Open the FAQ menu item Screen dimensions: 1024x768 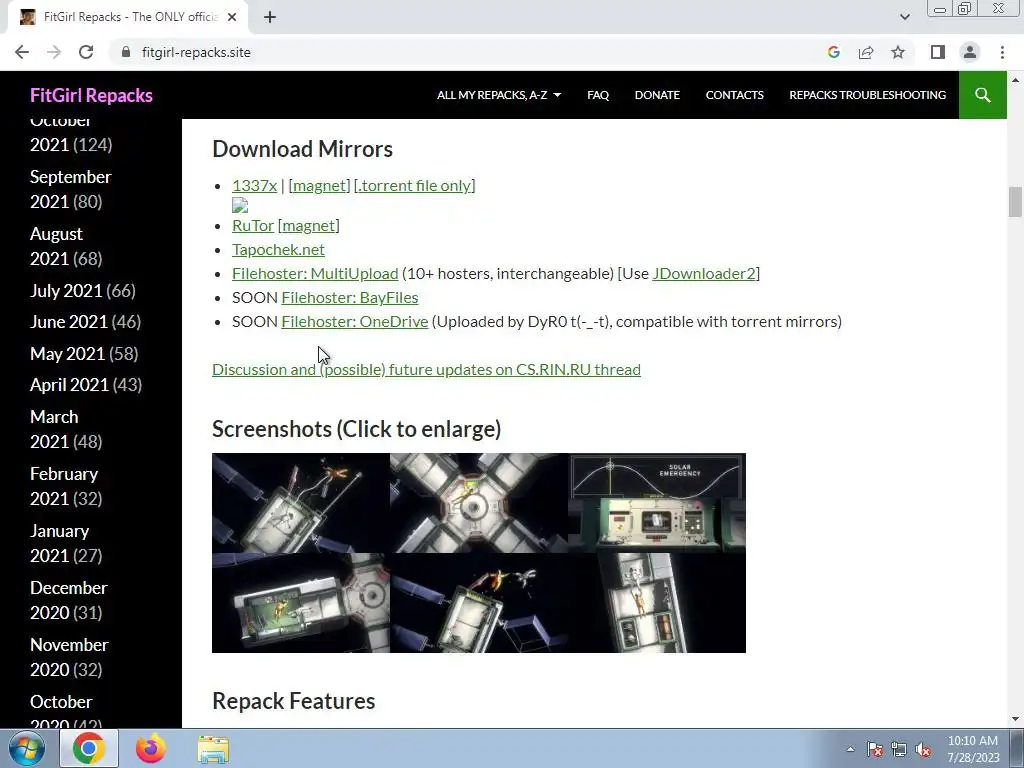click(598, 95)
